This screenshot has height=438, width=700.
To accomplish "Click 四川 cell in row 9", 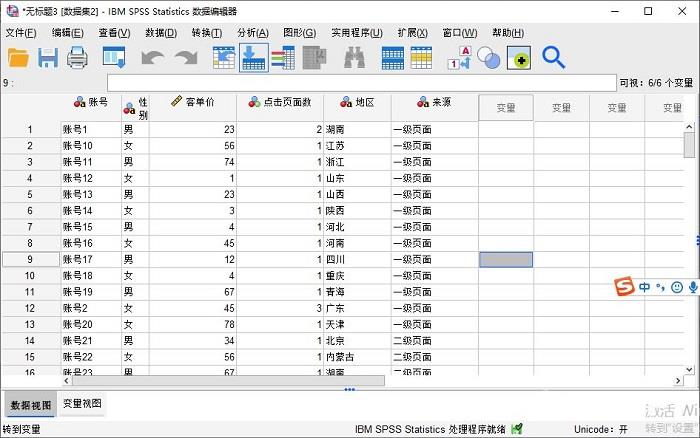I will [x=357, y=259].
